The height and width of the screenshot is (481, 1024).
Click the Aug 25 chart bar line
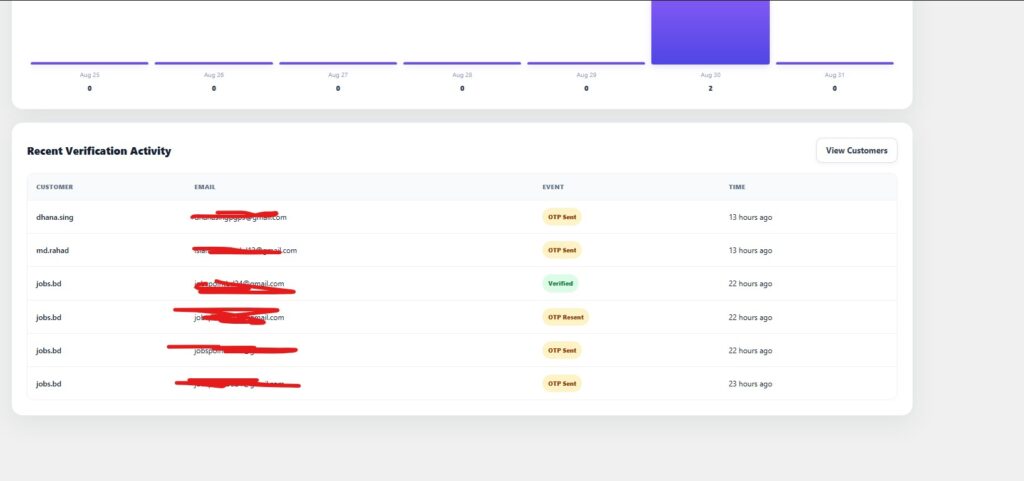tap(89, 63)
